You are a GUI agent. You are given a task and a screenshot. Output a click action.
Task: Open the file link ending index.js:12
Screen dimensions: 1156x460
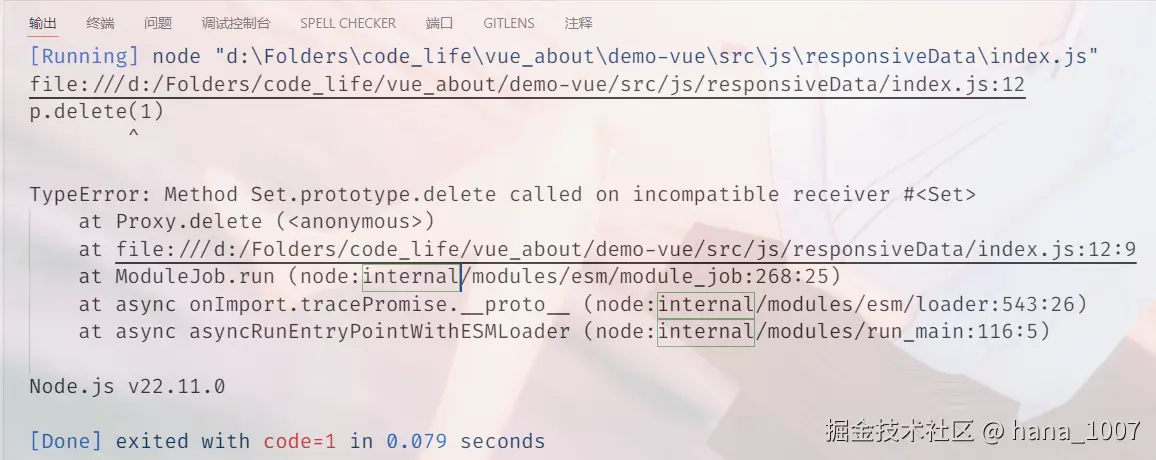(x=527, y=85)
